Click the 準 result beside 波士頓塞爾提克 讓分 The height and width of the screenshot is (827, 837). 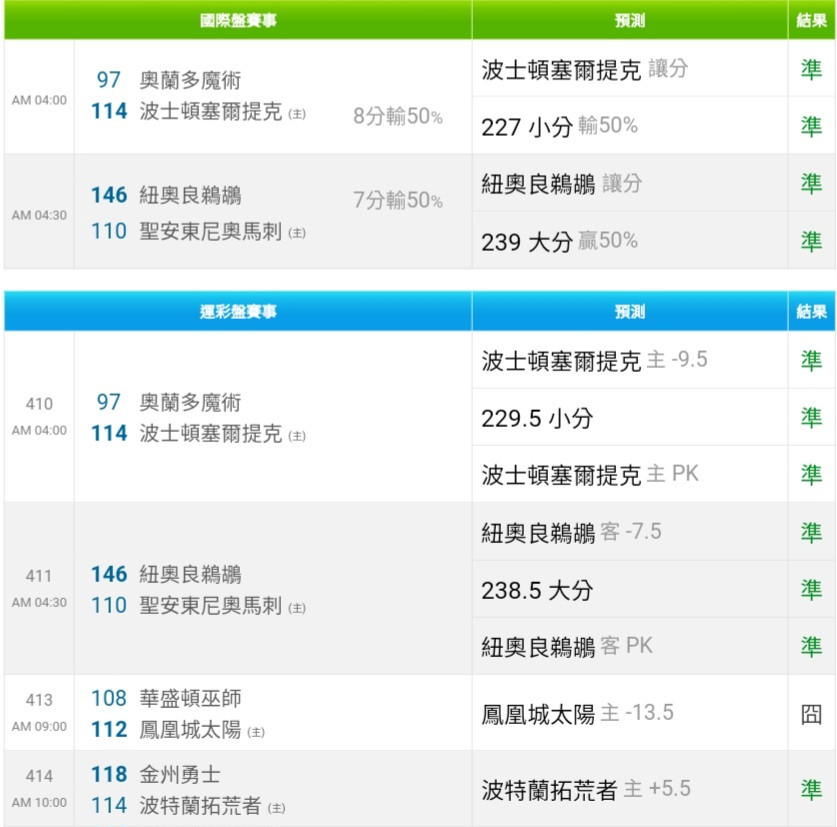point(811,69)
